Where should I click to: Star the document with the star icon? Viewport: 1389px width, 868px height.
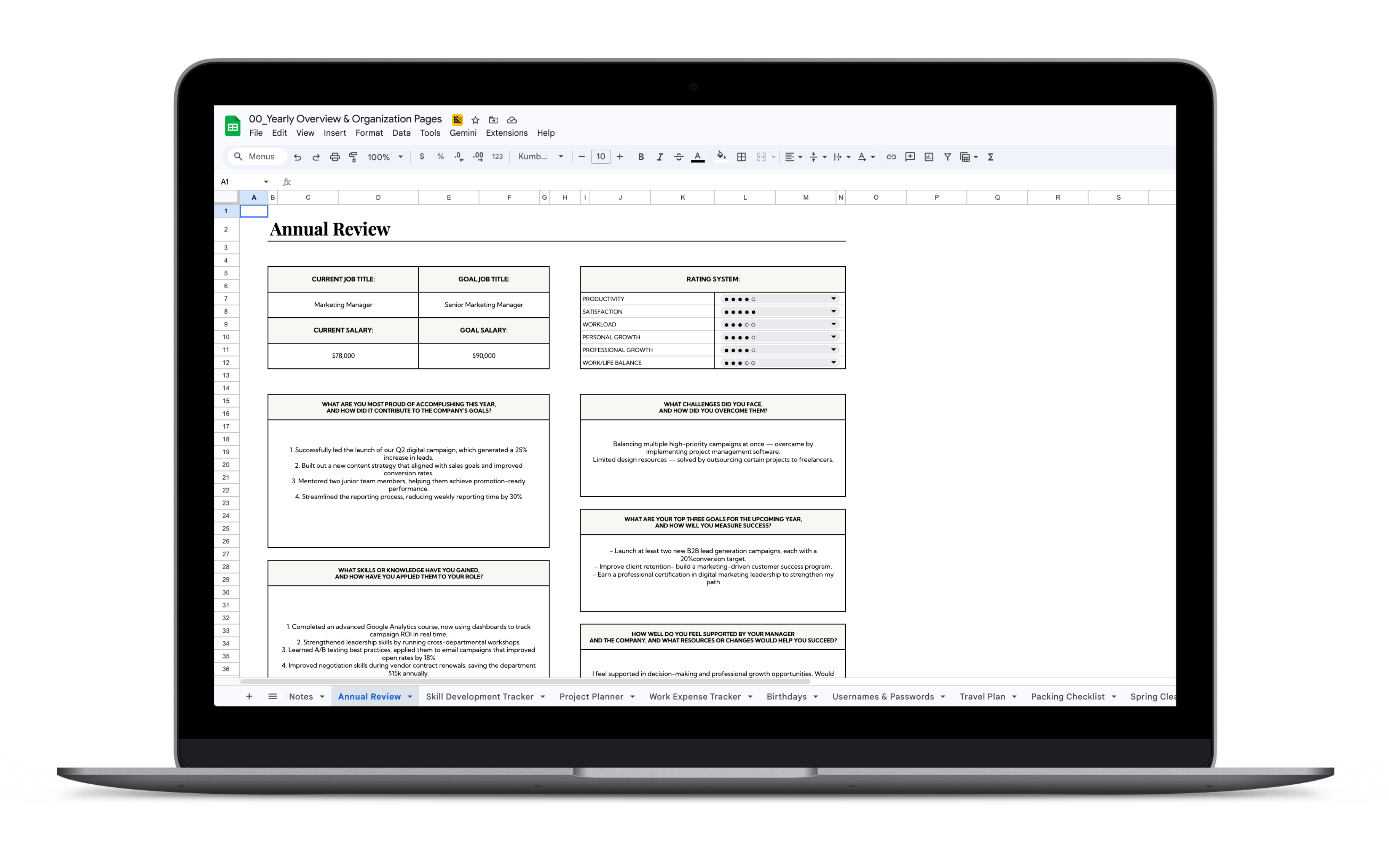coord(475,119)
